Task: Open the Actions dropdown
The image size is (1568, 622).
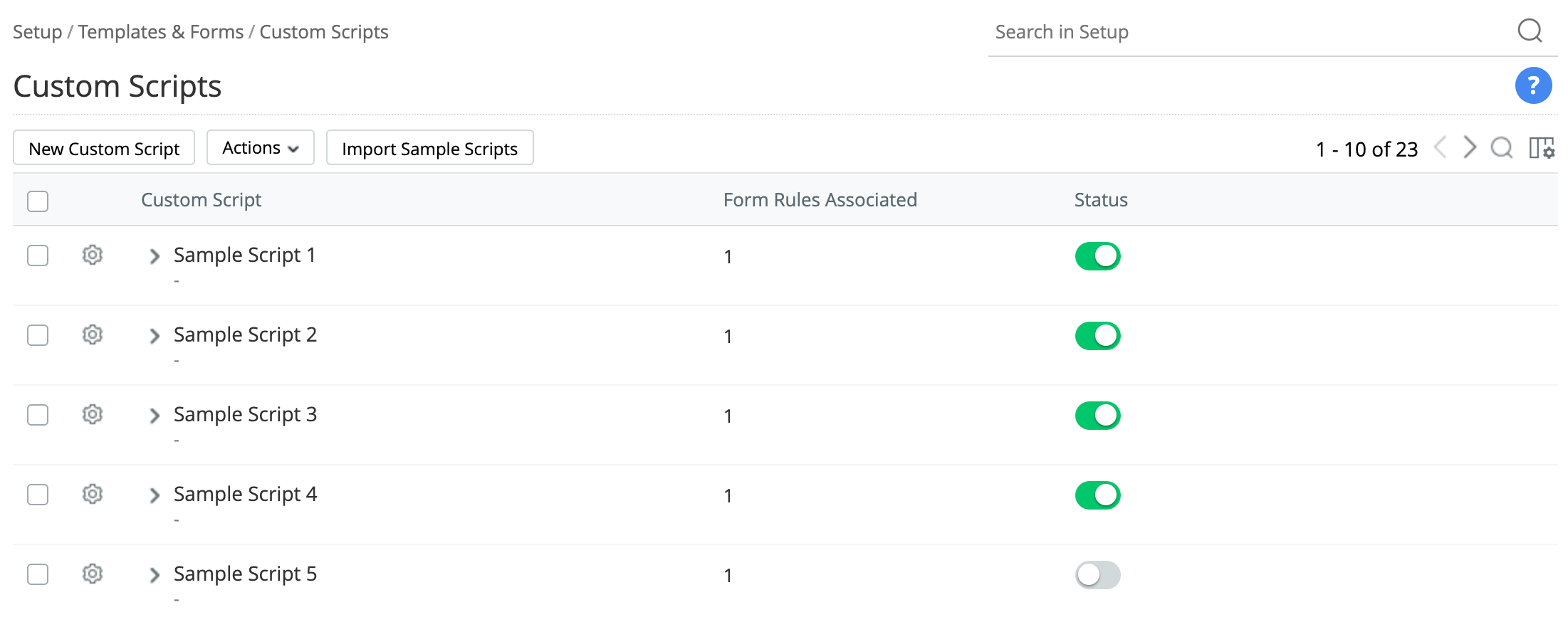Action: coord(260,148)
